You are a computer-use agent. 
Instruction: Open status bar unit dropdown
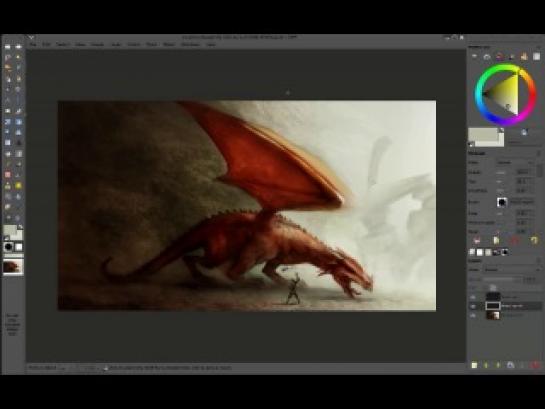[63, 368]
